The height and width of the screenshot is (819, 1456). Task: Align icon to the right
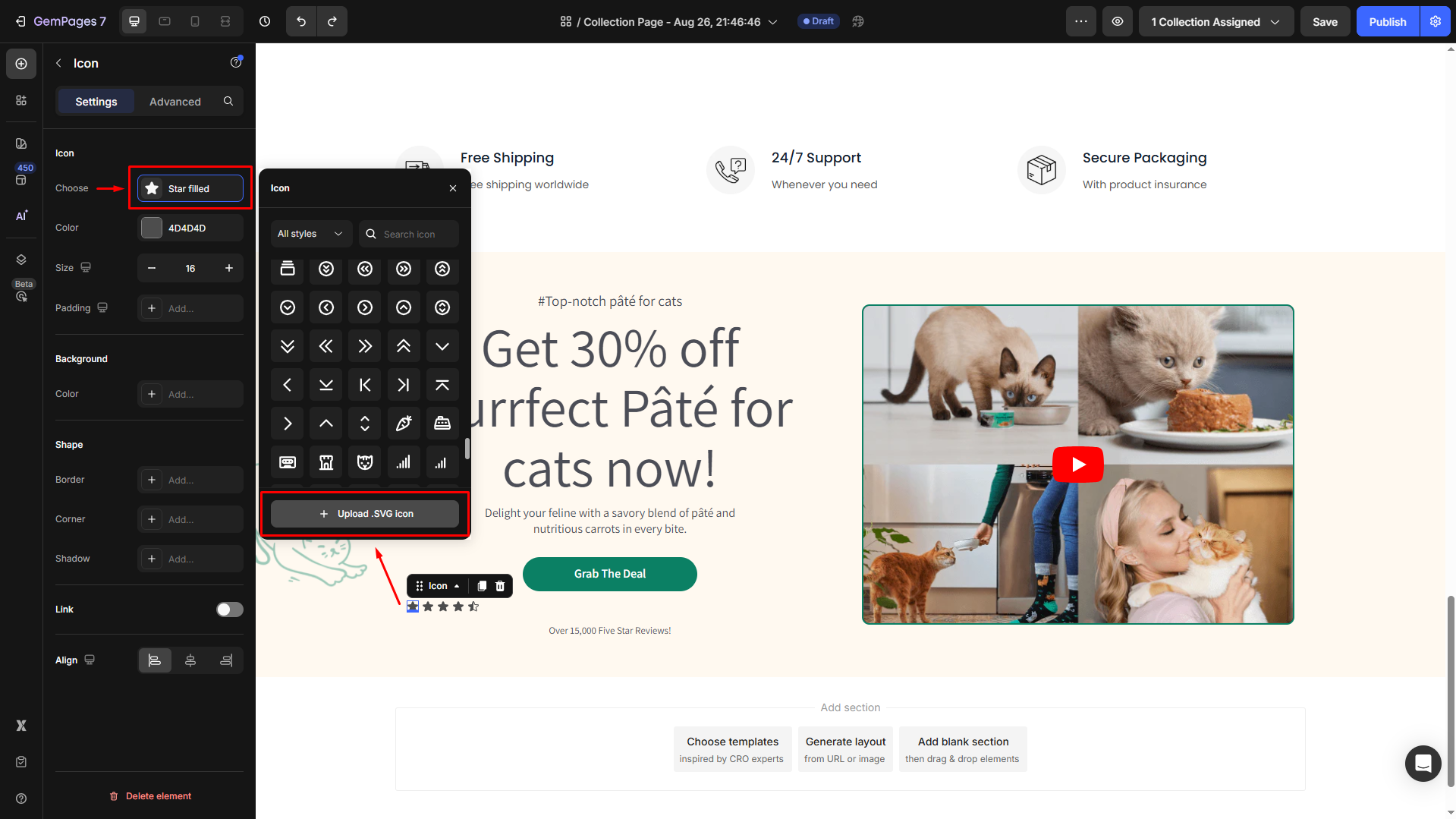226,660
